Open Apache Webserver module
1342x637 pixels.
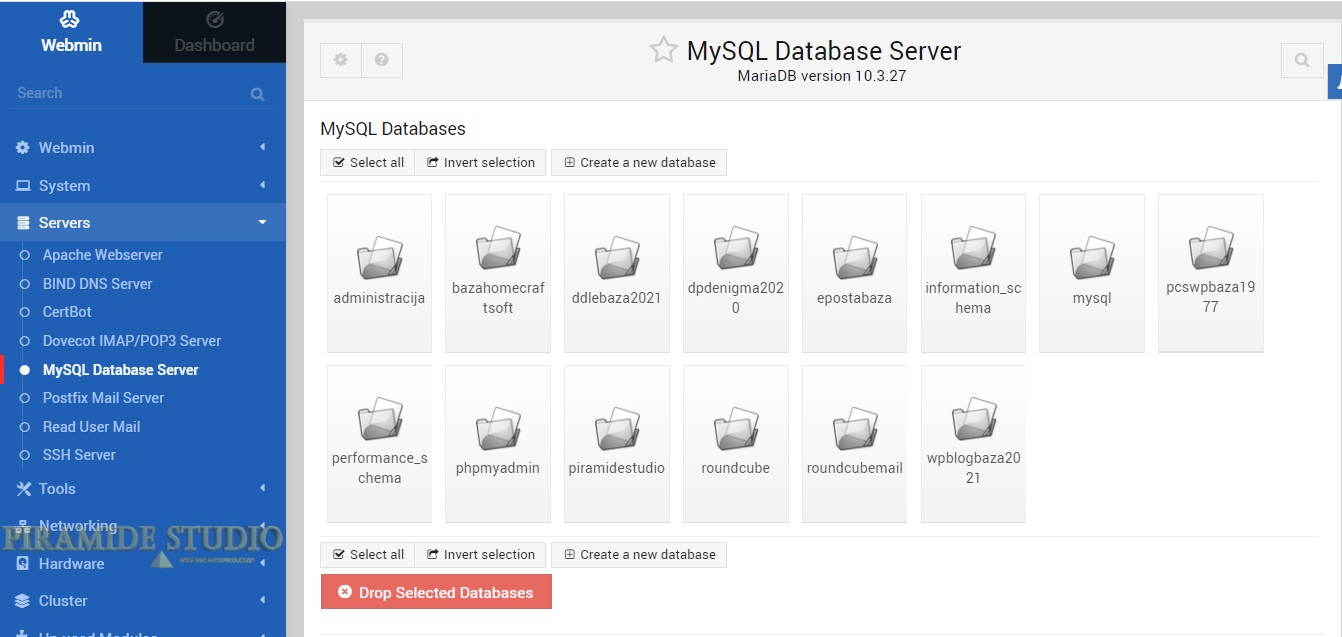(x=102, y=255)
